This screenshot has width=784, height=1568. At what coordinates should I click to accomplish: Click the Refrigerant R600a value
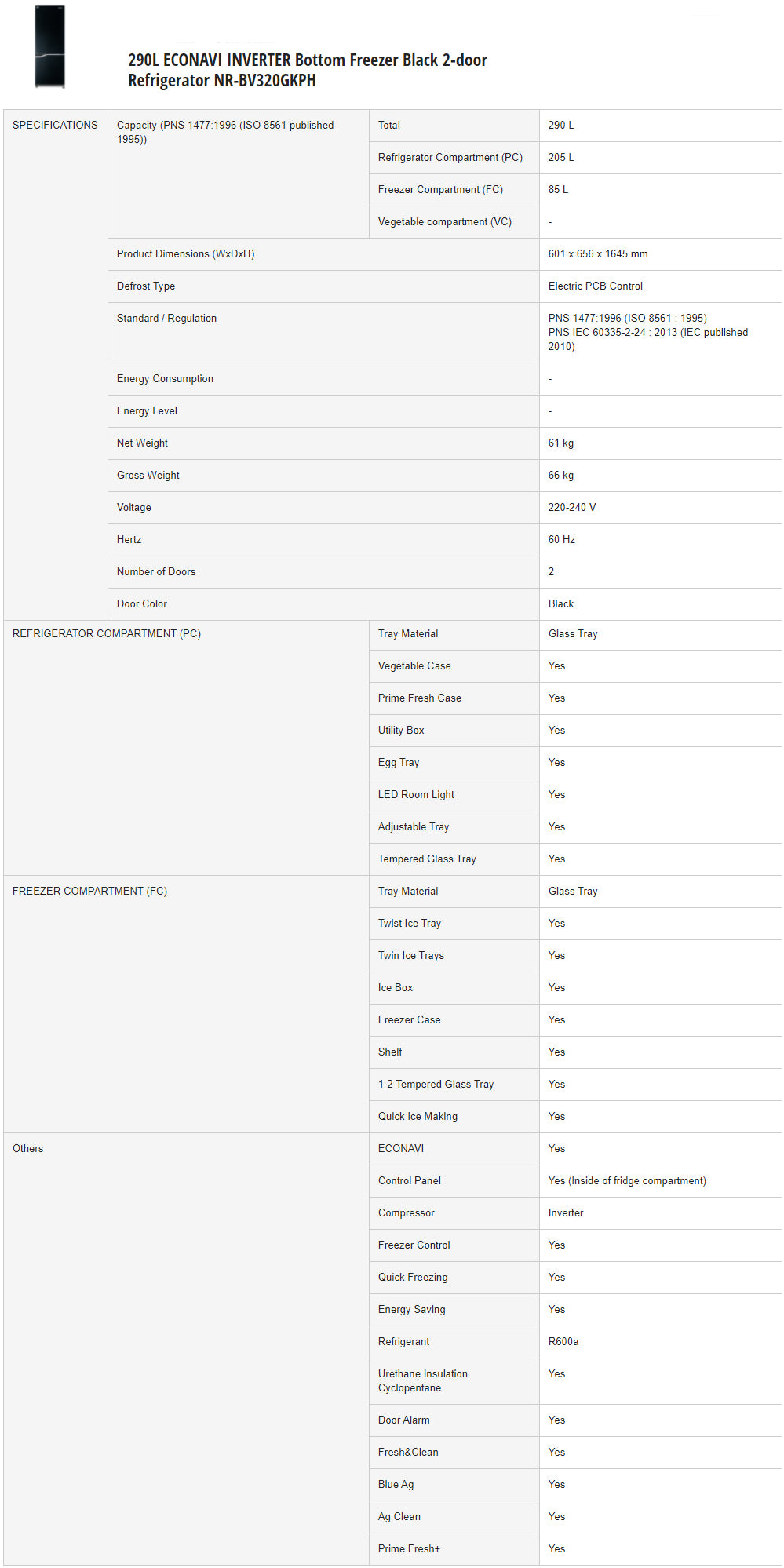pyautogui.click(x=563, y=1342)
